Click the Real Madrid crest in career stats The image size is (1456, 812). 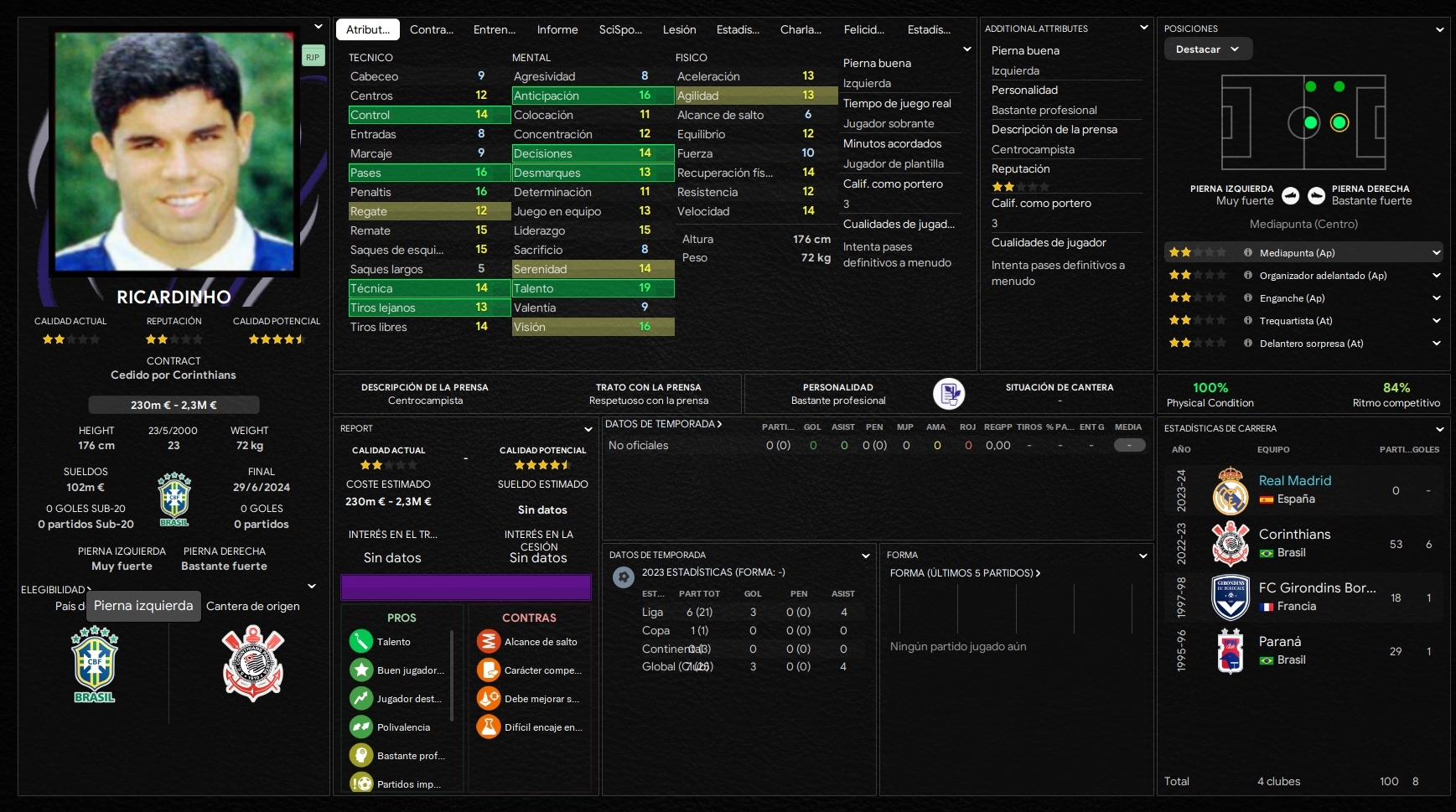point(1231,490)
